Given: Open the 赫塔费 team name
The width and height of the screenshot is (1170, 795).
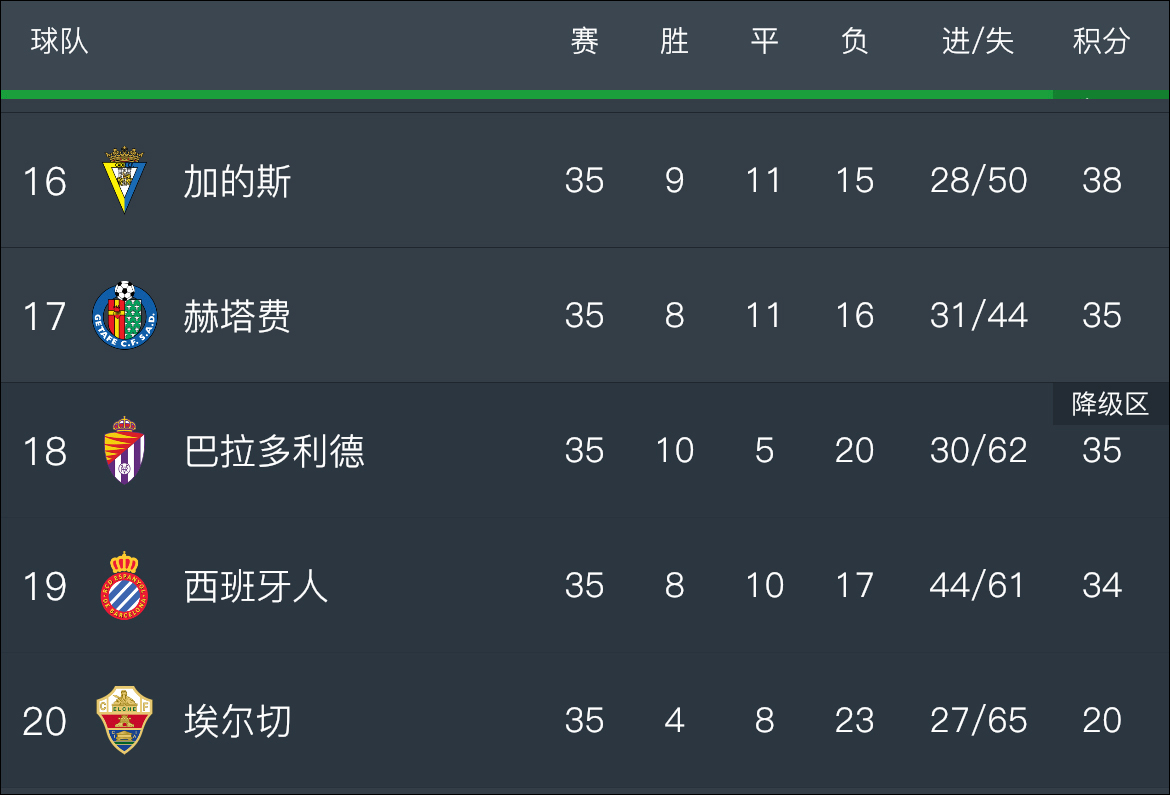Looking at the screenshot, I should (x=237, y=317).
